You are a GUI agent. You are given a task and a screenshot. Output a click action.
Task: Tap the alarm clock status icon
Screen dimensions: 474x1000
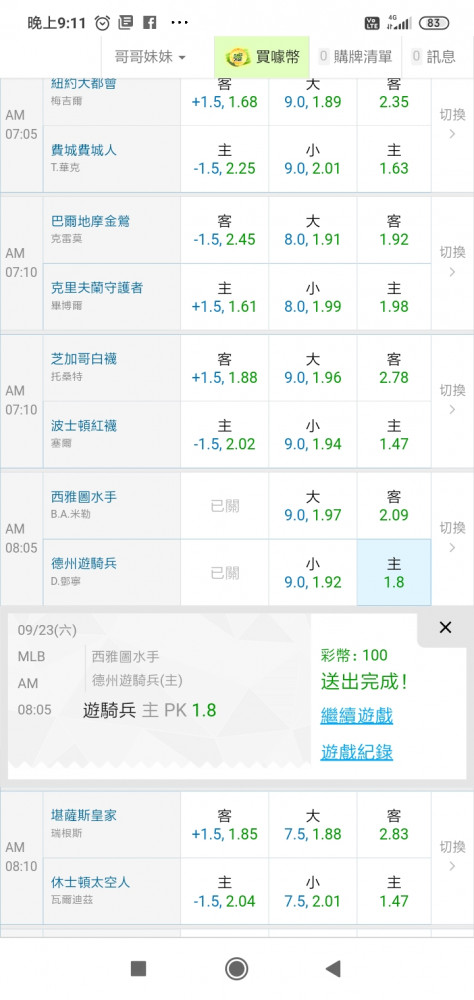pos(102,23)
